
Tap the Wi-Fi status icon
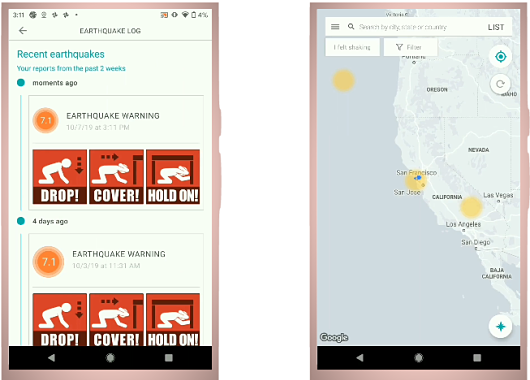tap(185, 15)
